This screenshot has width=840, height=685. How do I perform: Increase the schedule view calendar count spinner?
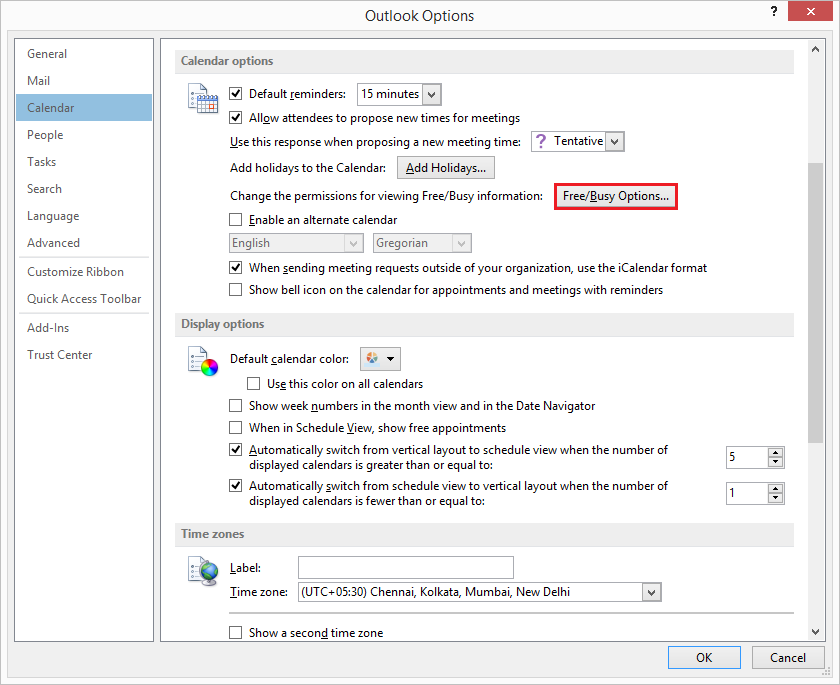776,452
